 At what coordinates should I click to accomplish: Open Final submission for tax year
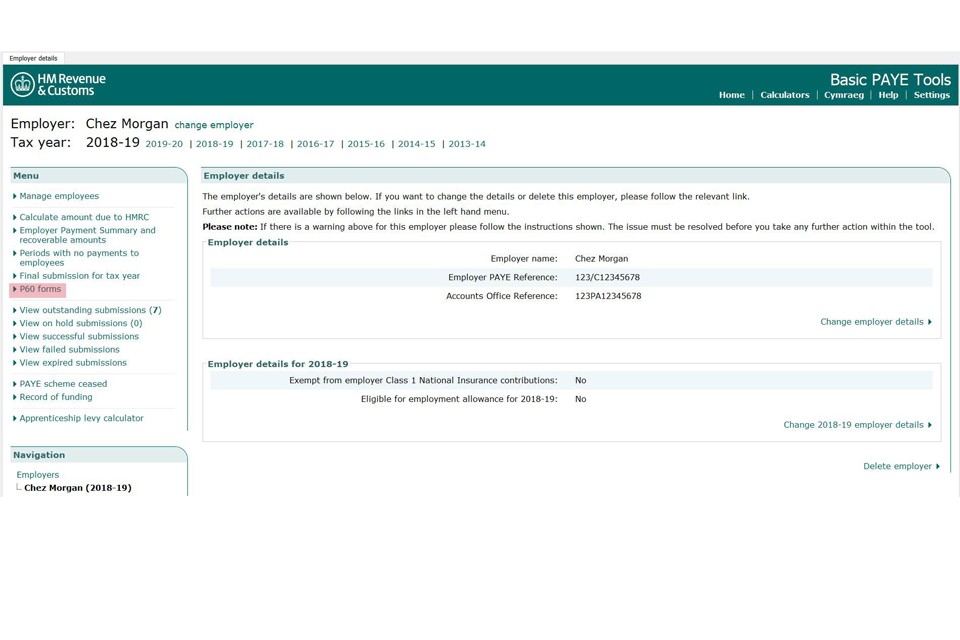click(80, 276)
